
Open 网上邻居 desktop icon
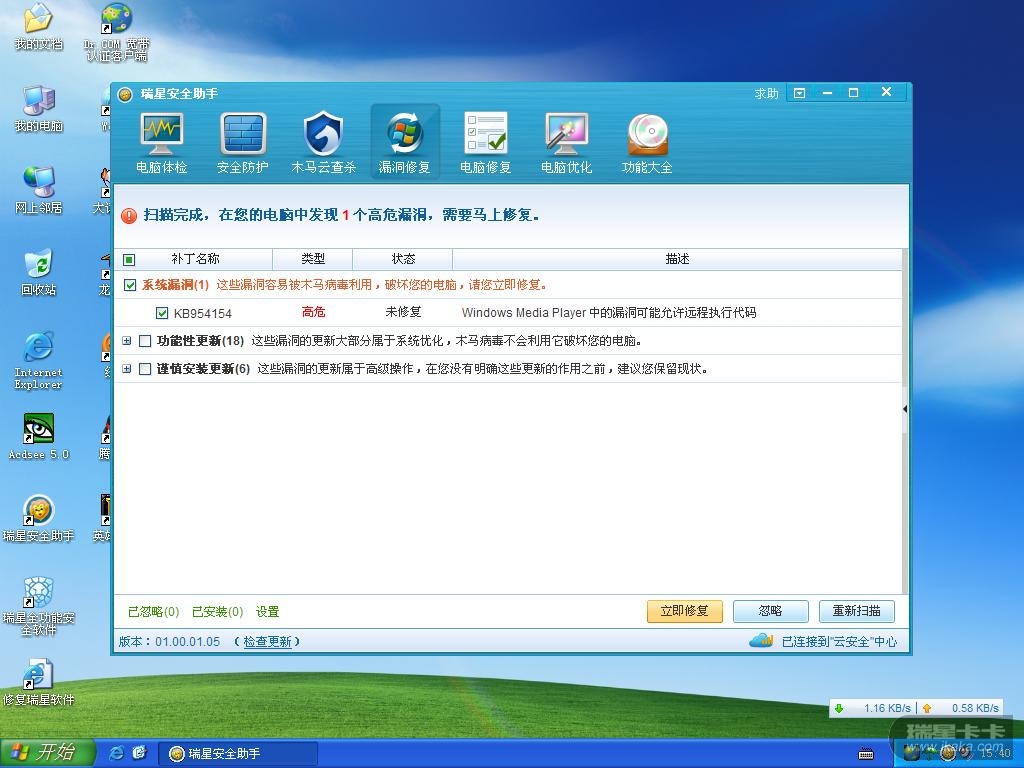39,190
